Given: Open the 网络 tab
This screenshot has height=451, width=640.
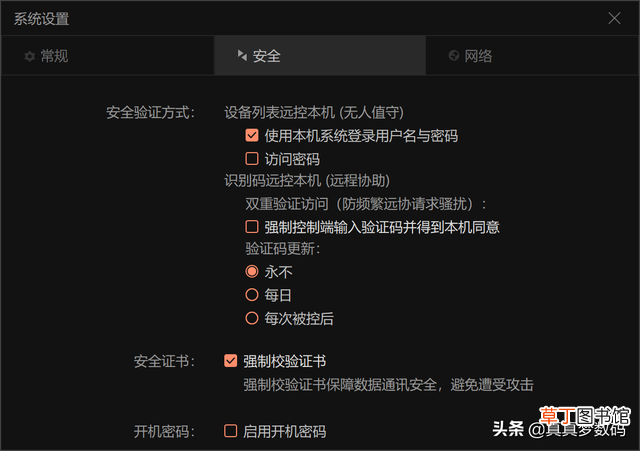Looking at the screenshot, I should pos(532,56).
